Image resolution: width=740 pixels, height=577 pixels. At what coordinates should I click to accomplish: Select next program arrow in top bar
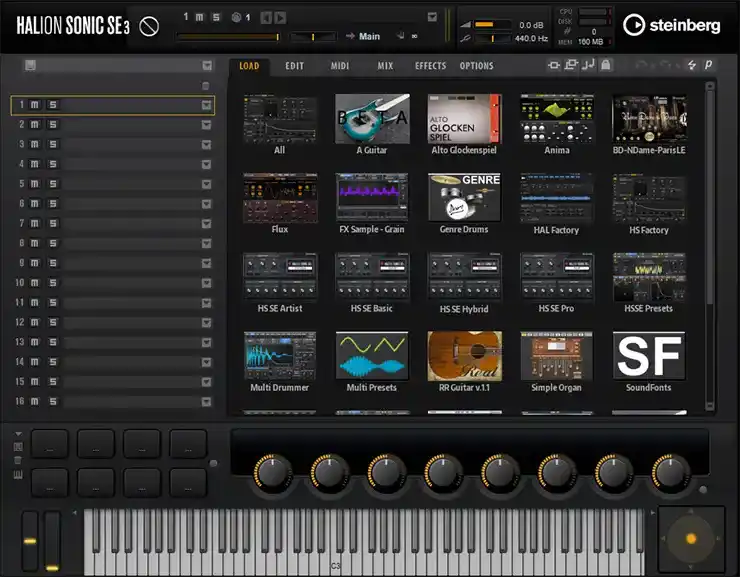click(280, 18)
